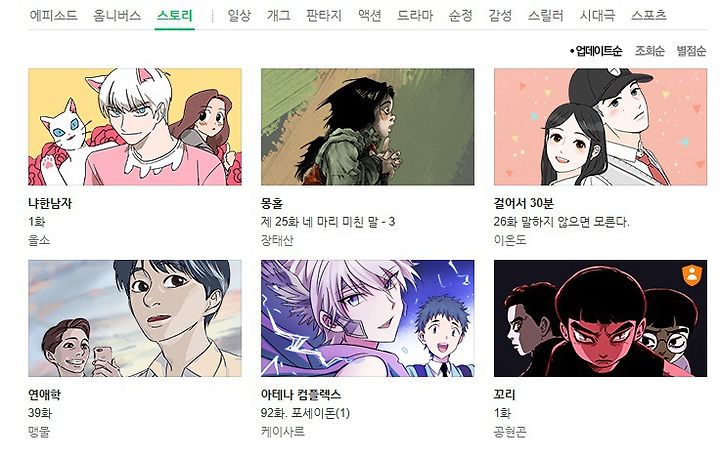Open episode 제 25화 네 마리 미친 말 - 3
Viewport: 720px width, 458px height.
[x=328, y=222]
